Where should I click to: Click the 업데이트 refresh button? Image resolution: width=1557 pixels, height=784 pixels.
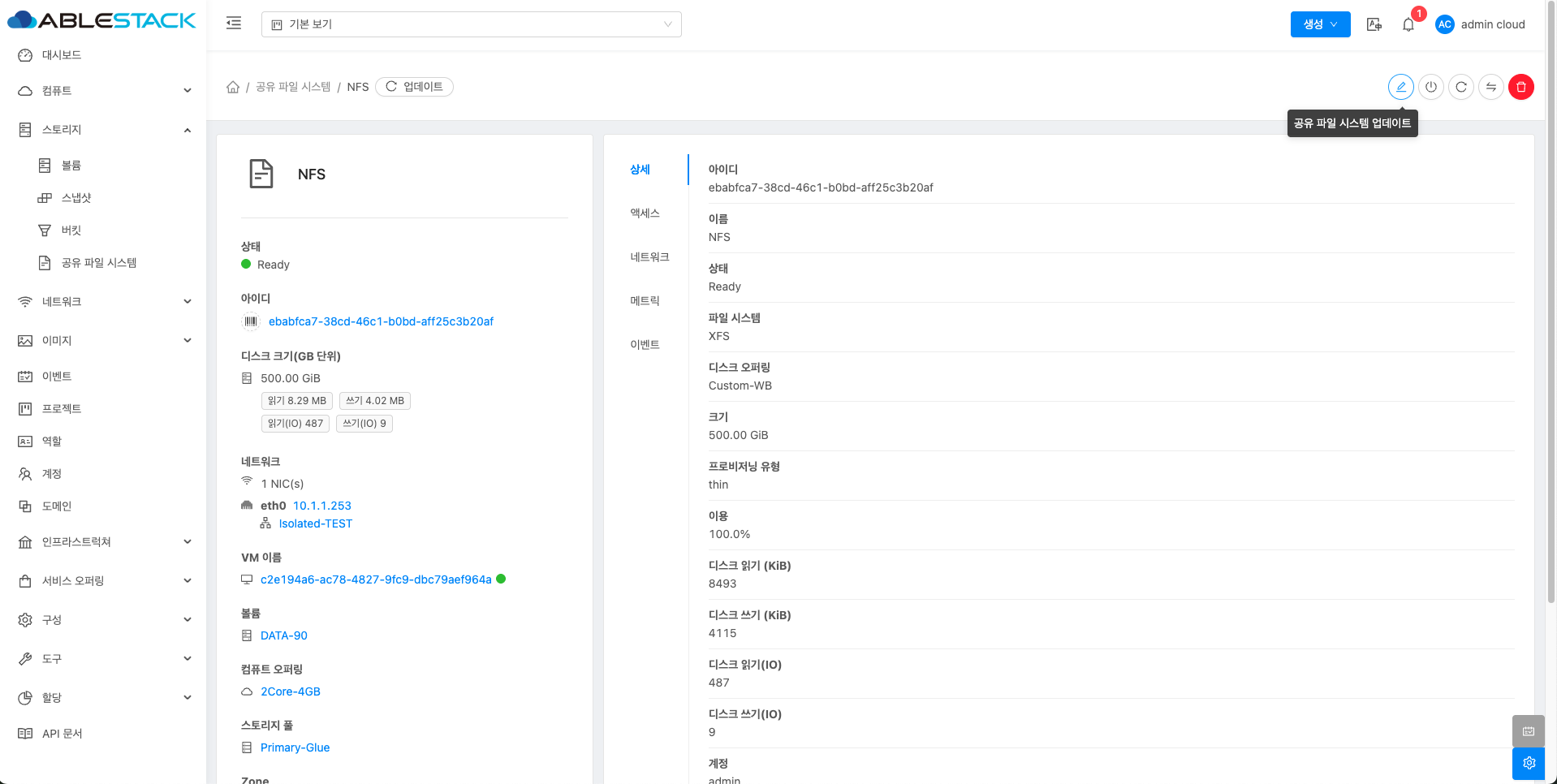click(x=414, y=87)
